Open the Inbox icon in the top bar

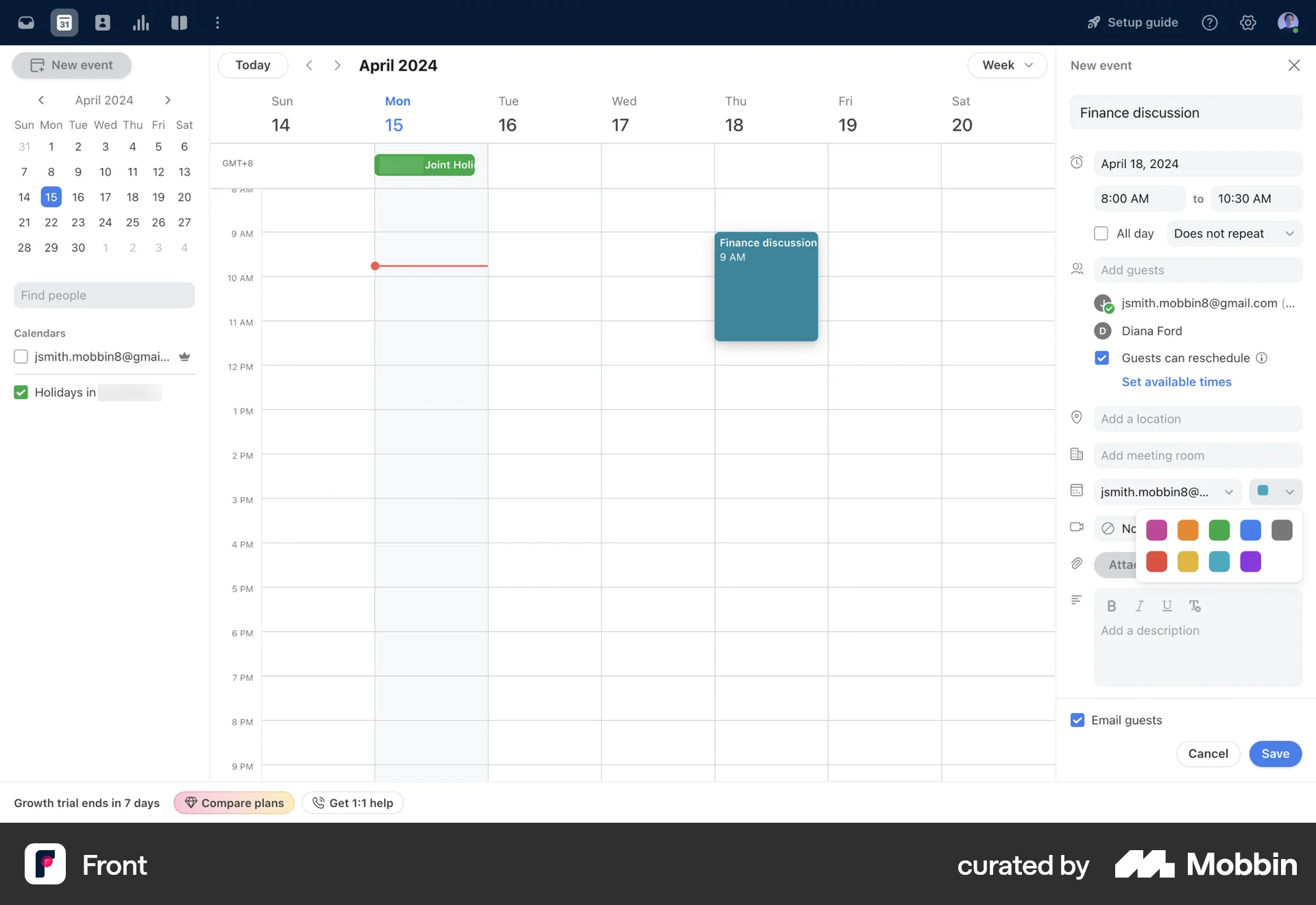click(25, 22)
